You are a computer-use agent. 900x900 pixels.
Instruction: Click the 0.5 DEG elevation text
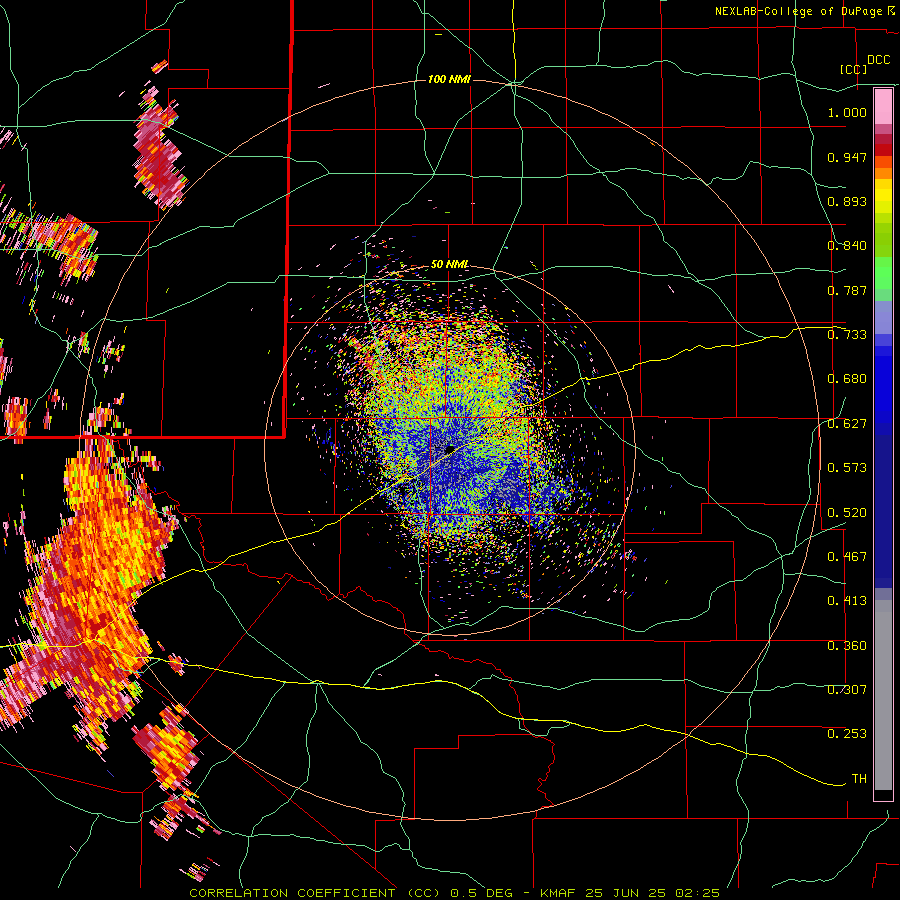[482, 893]
